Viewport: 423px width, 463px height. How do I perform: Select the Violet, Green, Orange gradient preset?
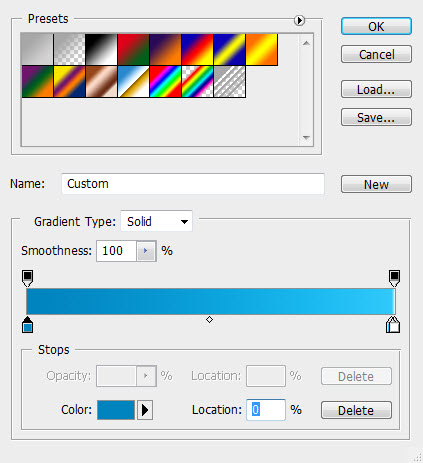point(37,82)
